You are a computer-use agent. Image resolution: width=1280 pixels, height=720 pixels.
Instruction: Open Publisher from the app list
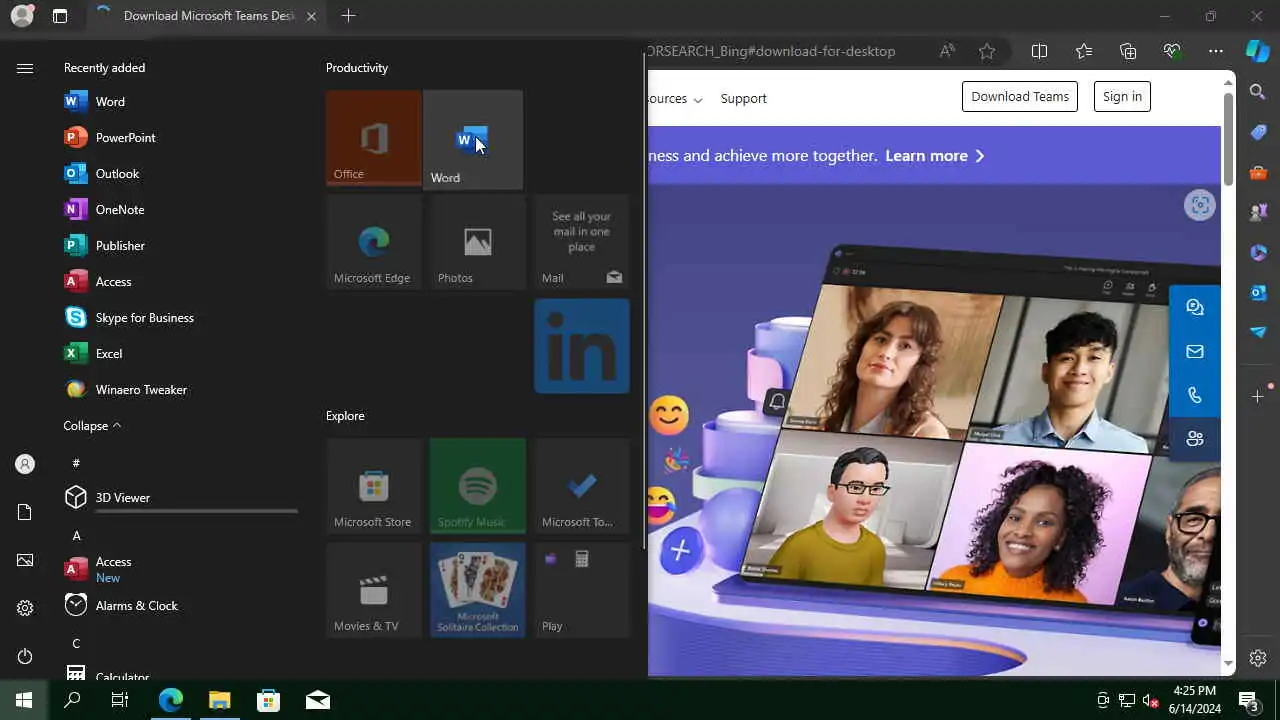tap(180, 245)
